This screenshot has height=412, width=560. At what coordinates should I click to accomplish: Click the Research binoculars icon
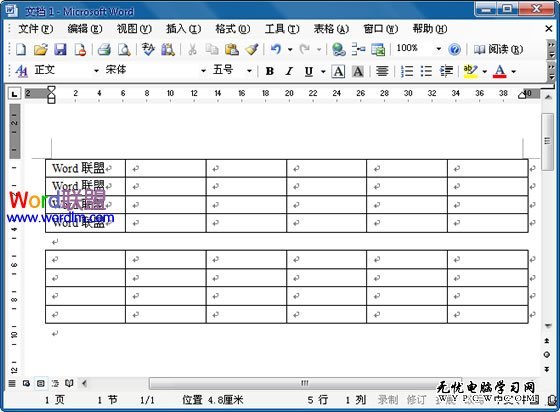point(168,49)
